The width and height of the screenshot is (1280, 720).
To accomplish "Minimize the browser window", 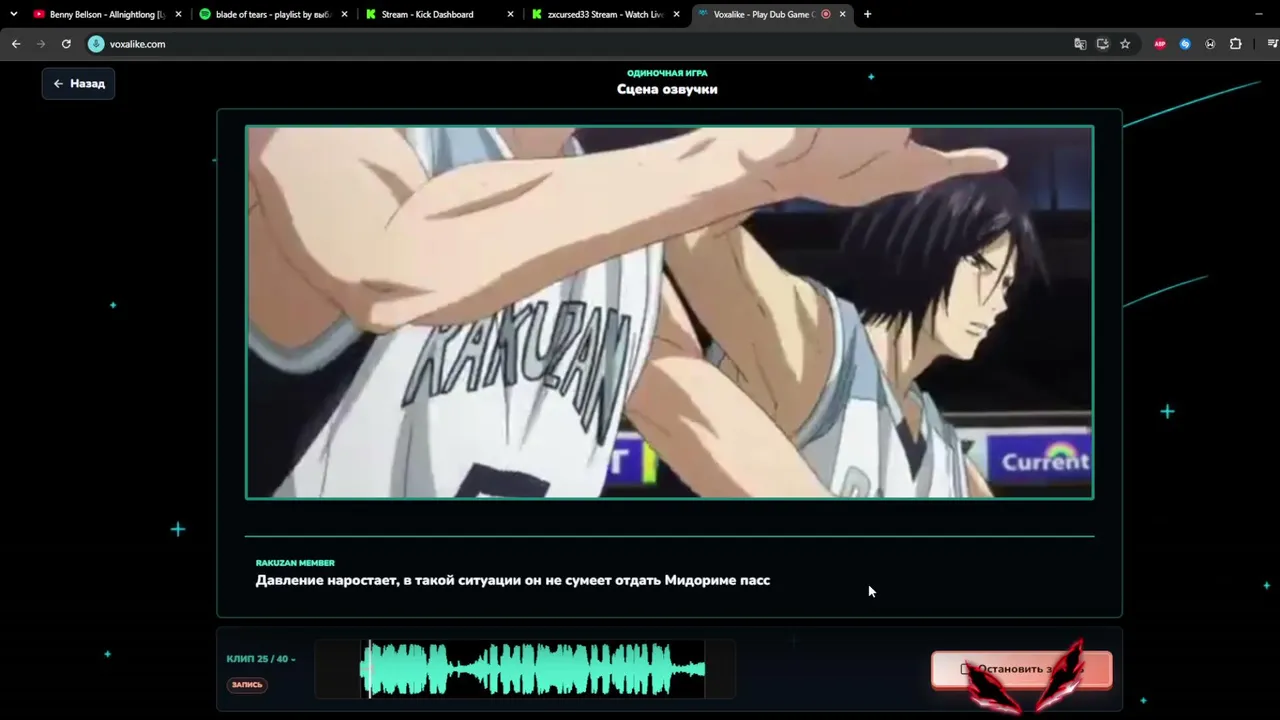I will (x=1259, y=15).
